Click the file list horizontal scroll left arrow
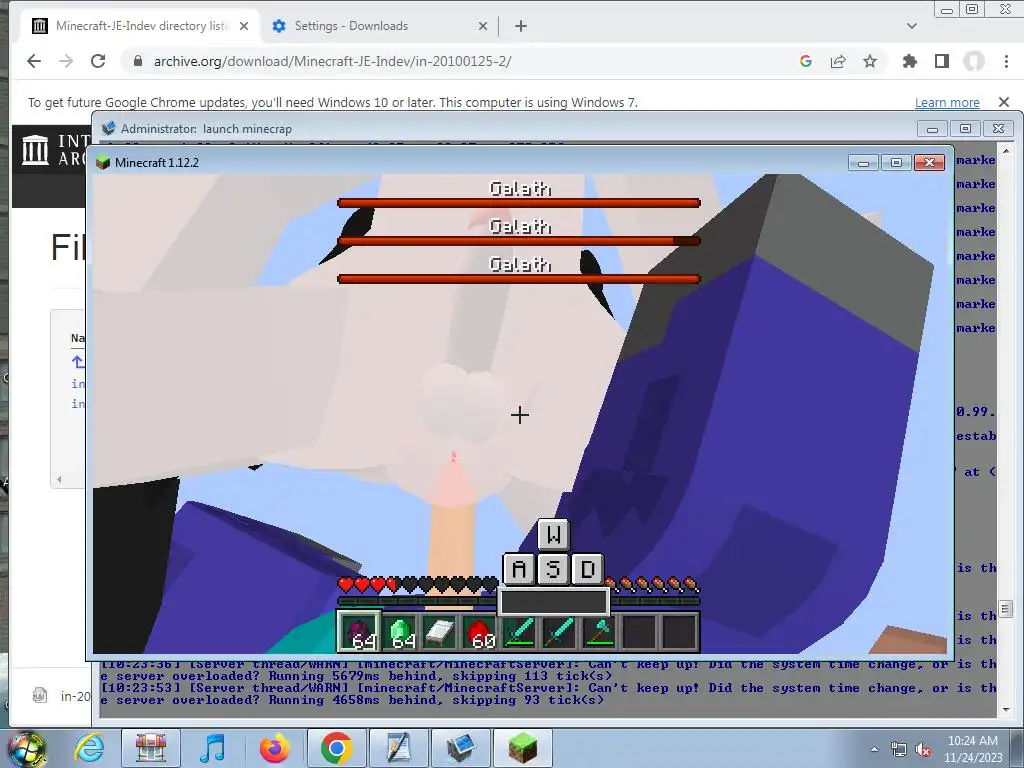This screenshot has width=1024, height=768. (59, 479)
